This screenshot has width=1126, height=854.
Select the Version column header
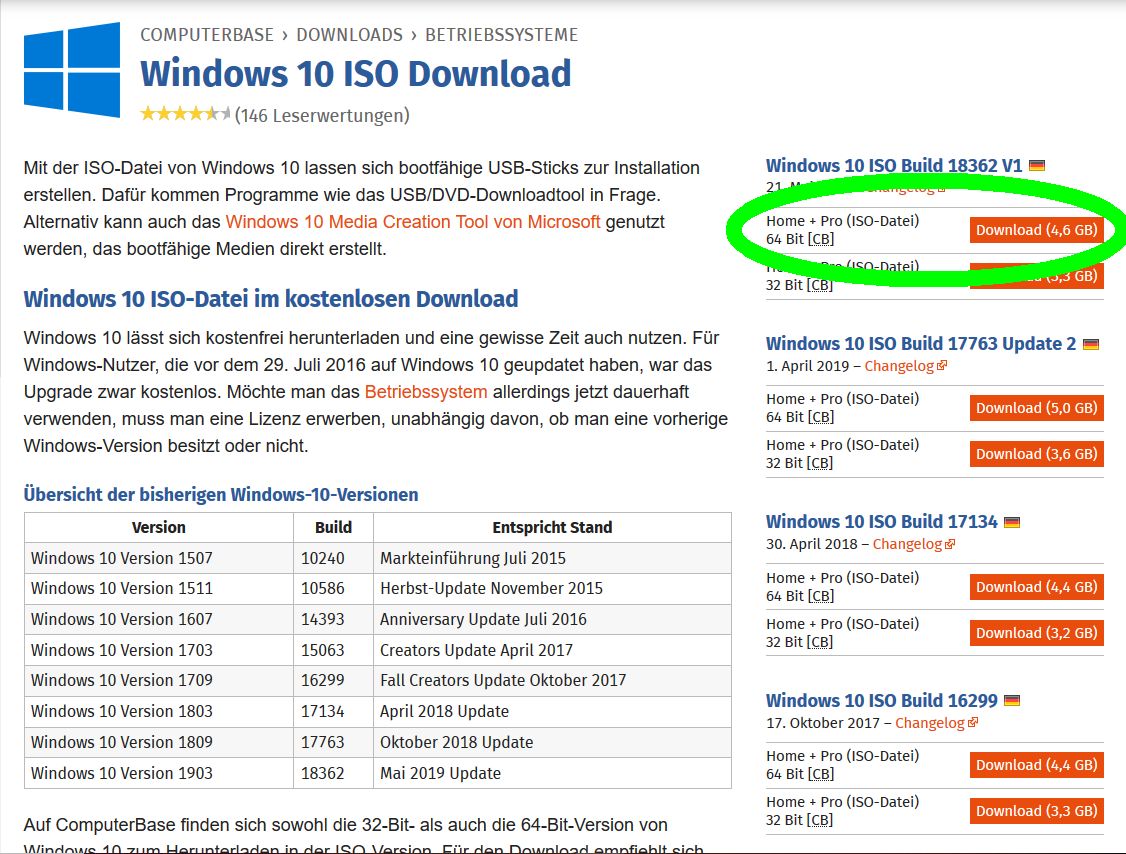click(x=159, y=527)
